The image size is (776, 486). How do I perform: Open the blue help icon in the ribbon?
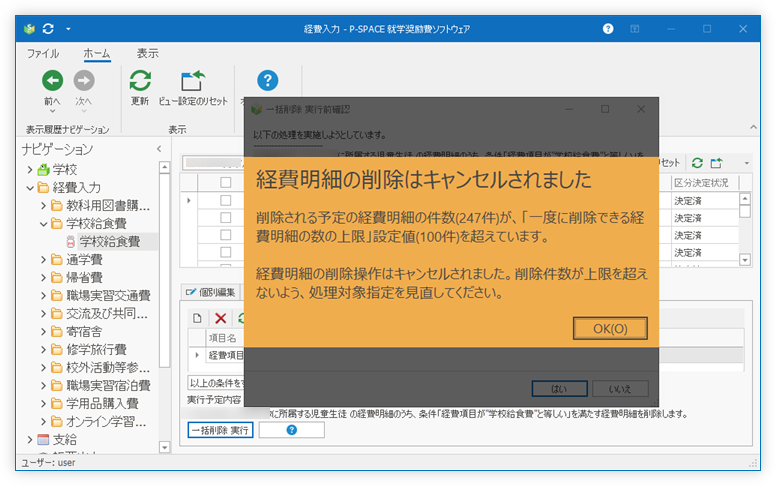[268, 81]
